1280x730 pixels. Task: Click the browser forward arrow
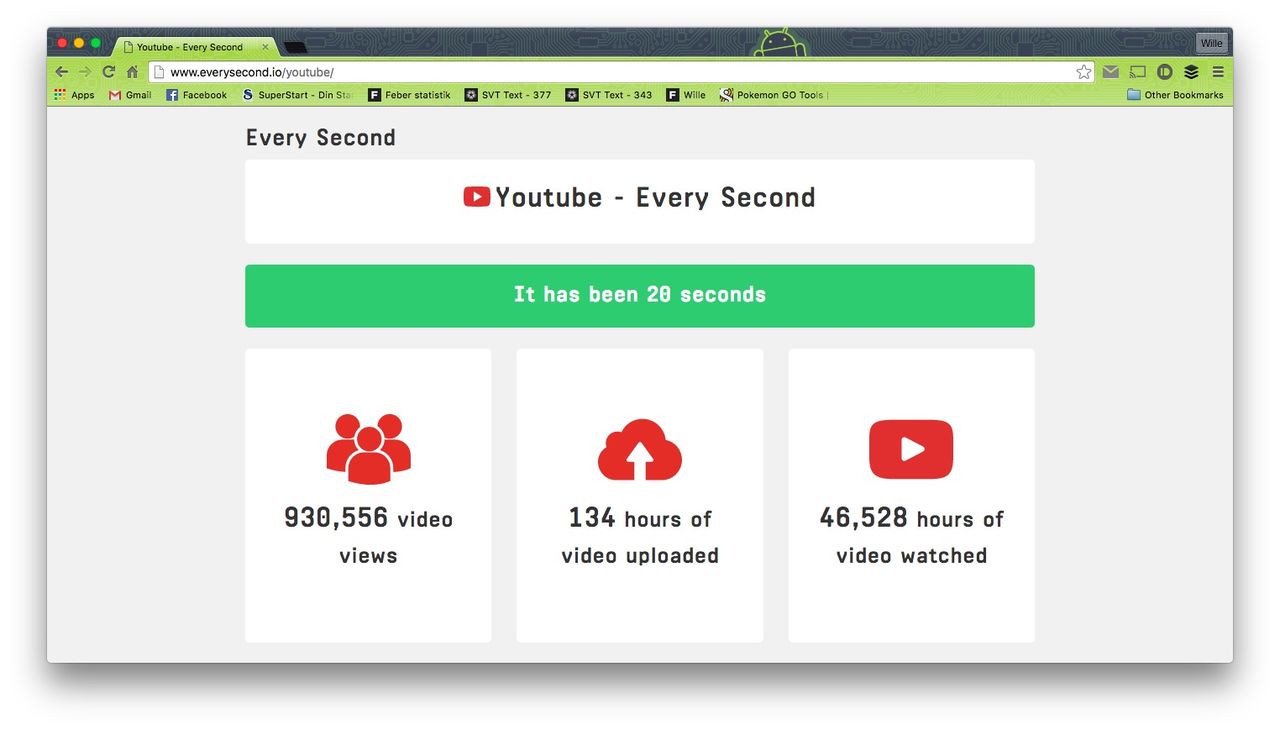[x=85, y=72]
